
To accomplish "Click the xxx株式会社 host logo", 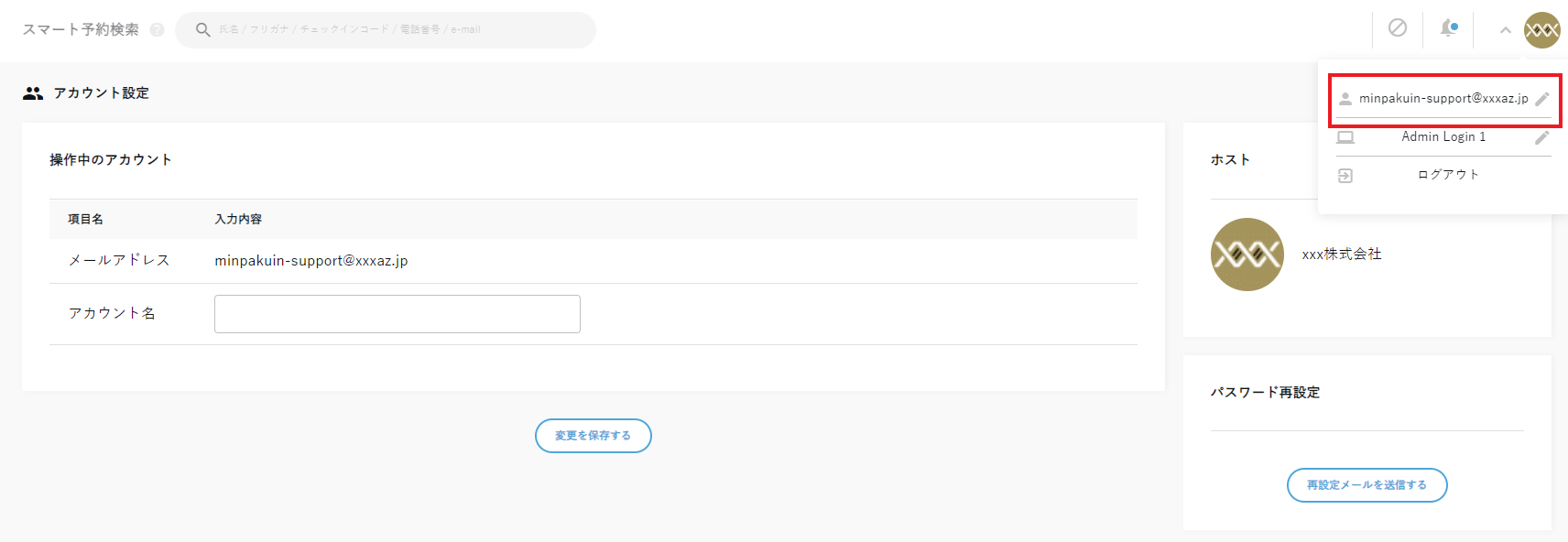I will [x=1247, y=255].
